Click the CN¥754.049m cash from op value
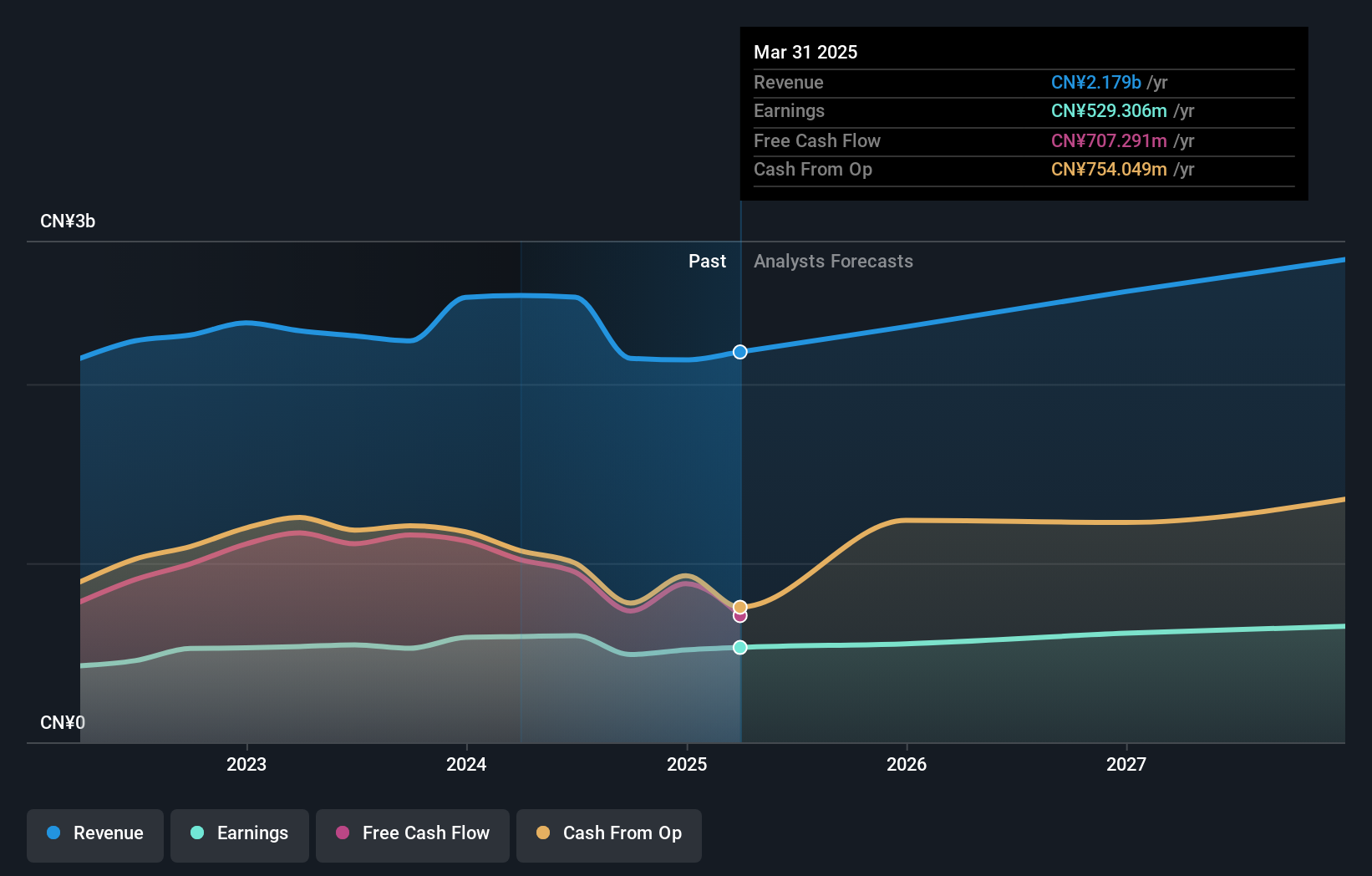Screen dimensions: 1372x876 (x=1109, y=169)
